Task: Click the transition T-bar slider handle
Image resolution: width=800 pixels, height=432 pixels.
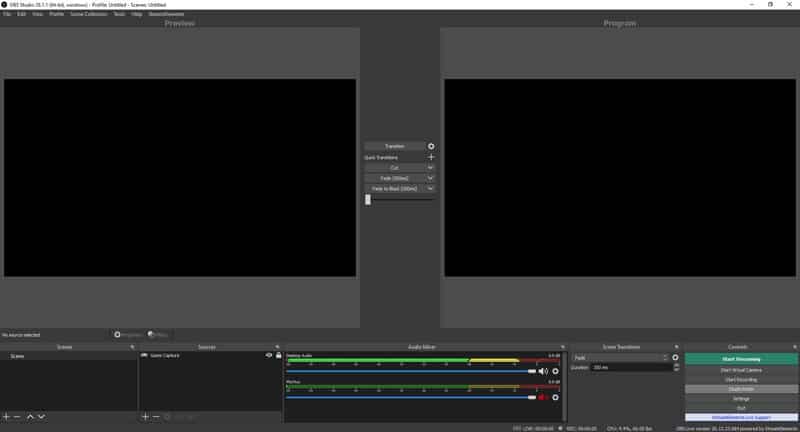Action: 368,199
